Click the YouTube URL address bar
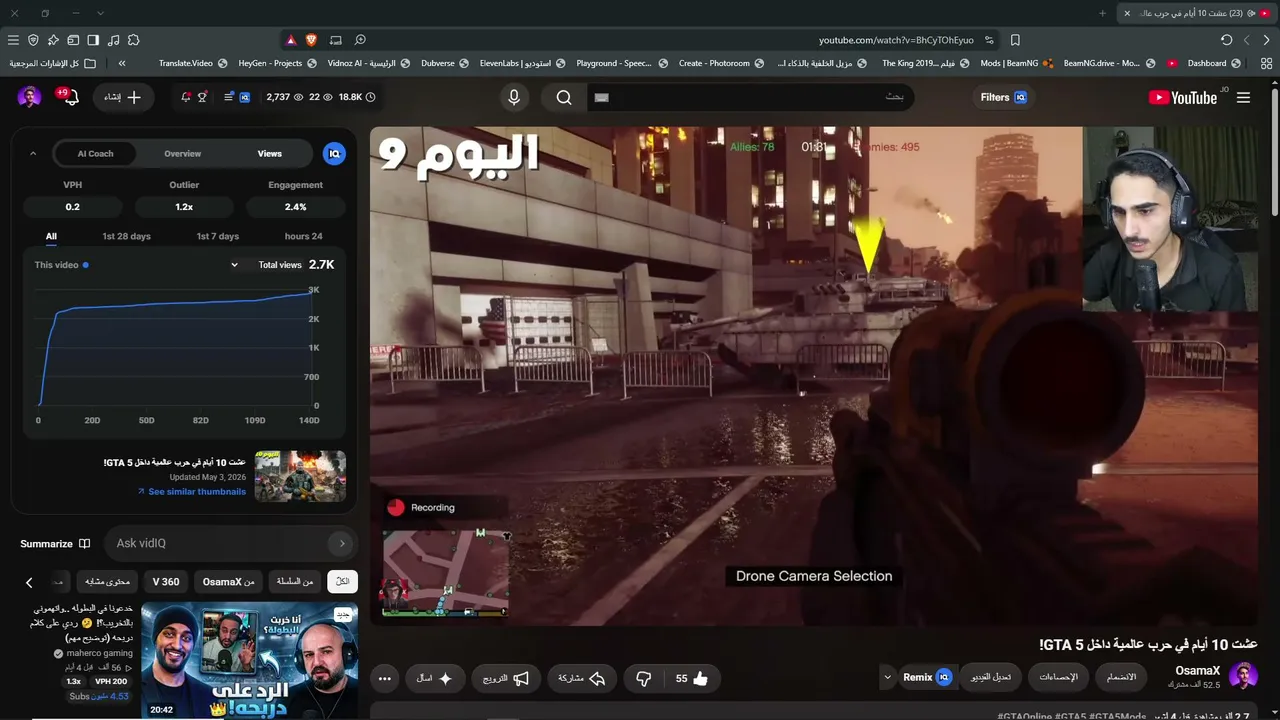The width and height of the screenshot is (1280, 720). pos(895,40)
